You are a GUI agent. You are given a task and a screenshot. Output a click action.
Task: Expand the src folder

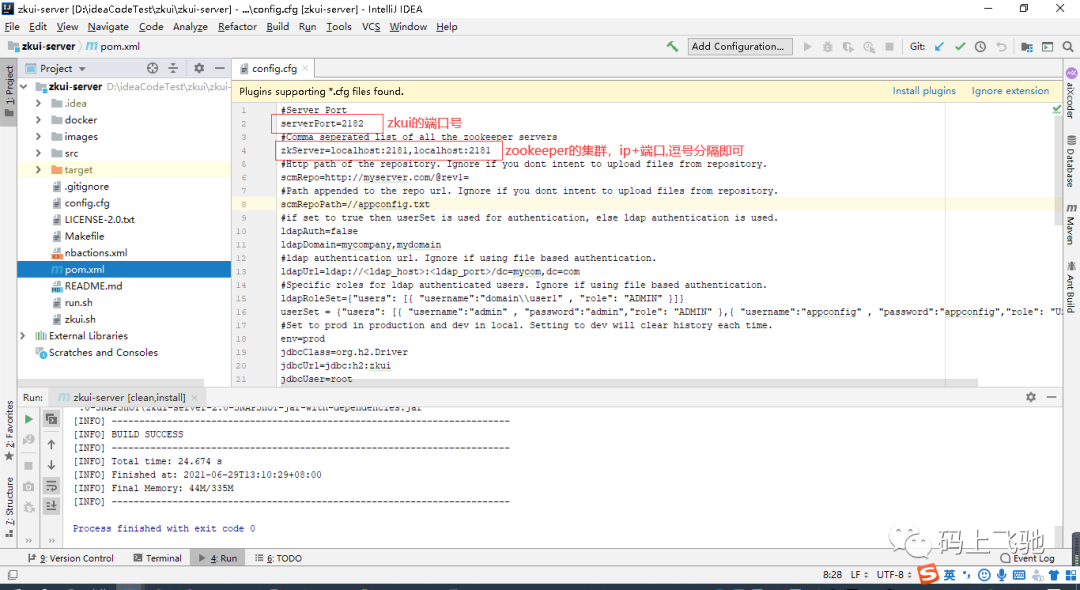[39, 153]
